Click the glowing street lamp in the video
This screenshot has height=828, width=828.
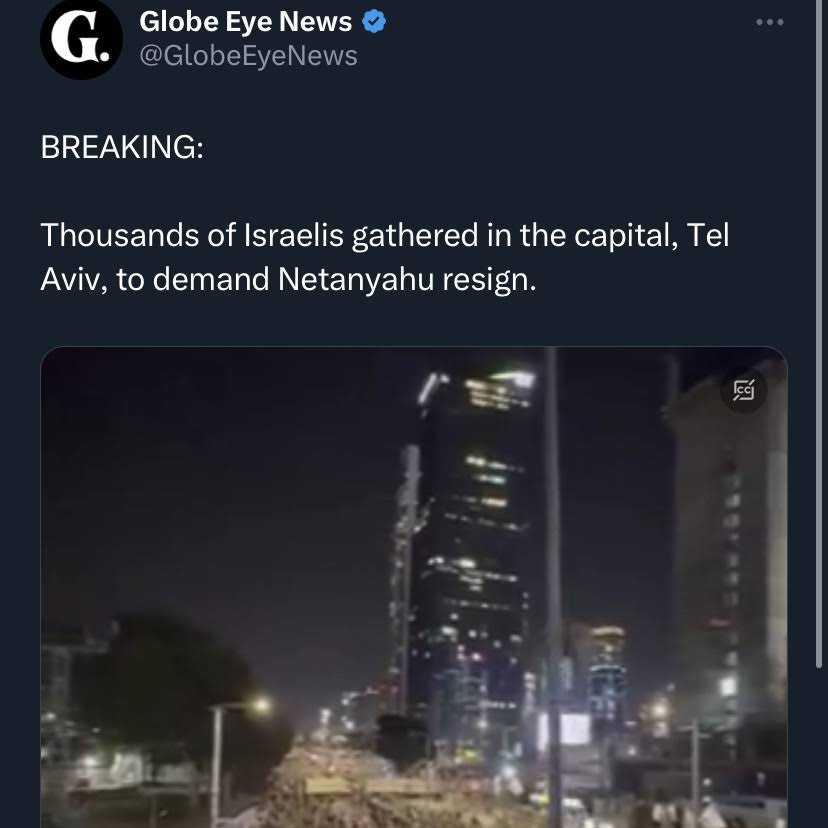click(x=261, y=704)
